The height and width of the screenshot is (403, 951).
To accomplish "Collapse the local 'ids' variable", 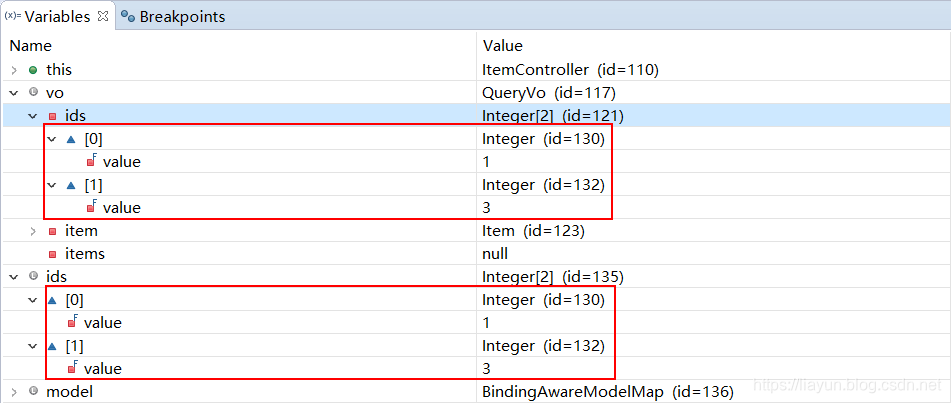I will (15, 277).
